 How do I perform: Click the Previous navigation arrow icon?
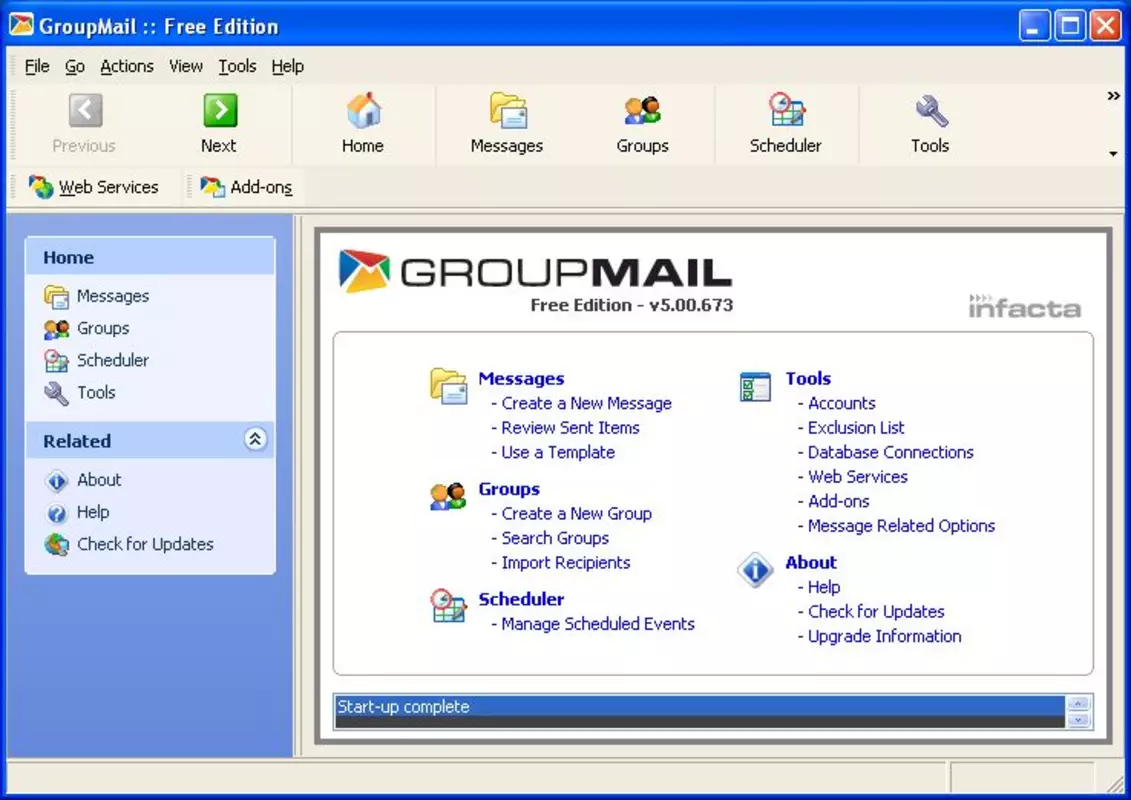point(85,110)
